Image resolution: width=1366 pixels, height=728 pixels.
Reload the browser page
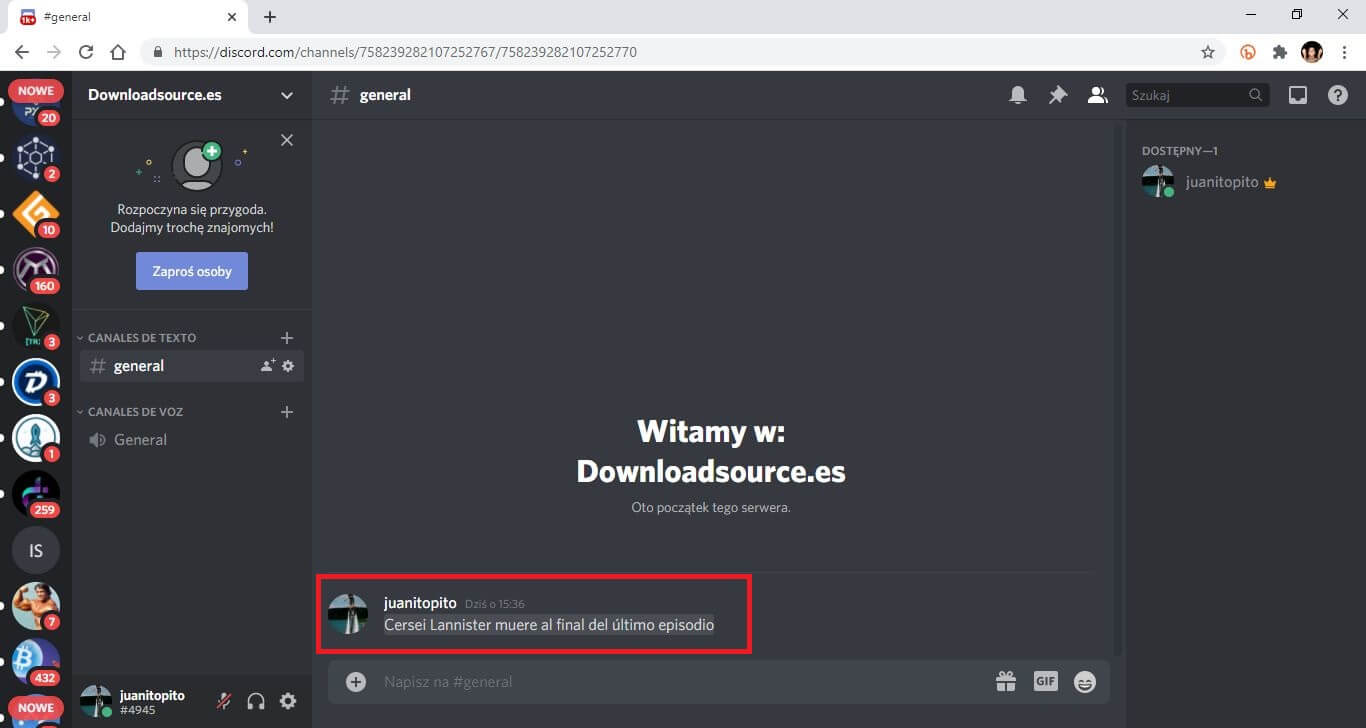tap(86, 52)
